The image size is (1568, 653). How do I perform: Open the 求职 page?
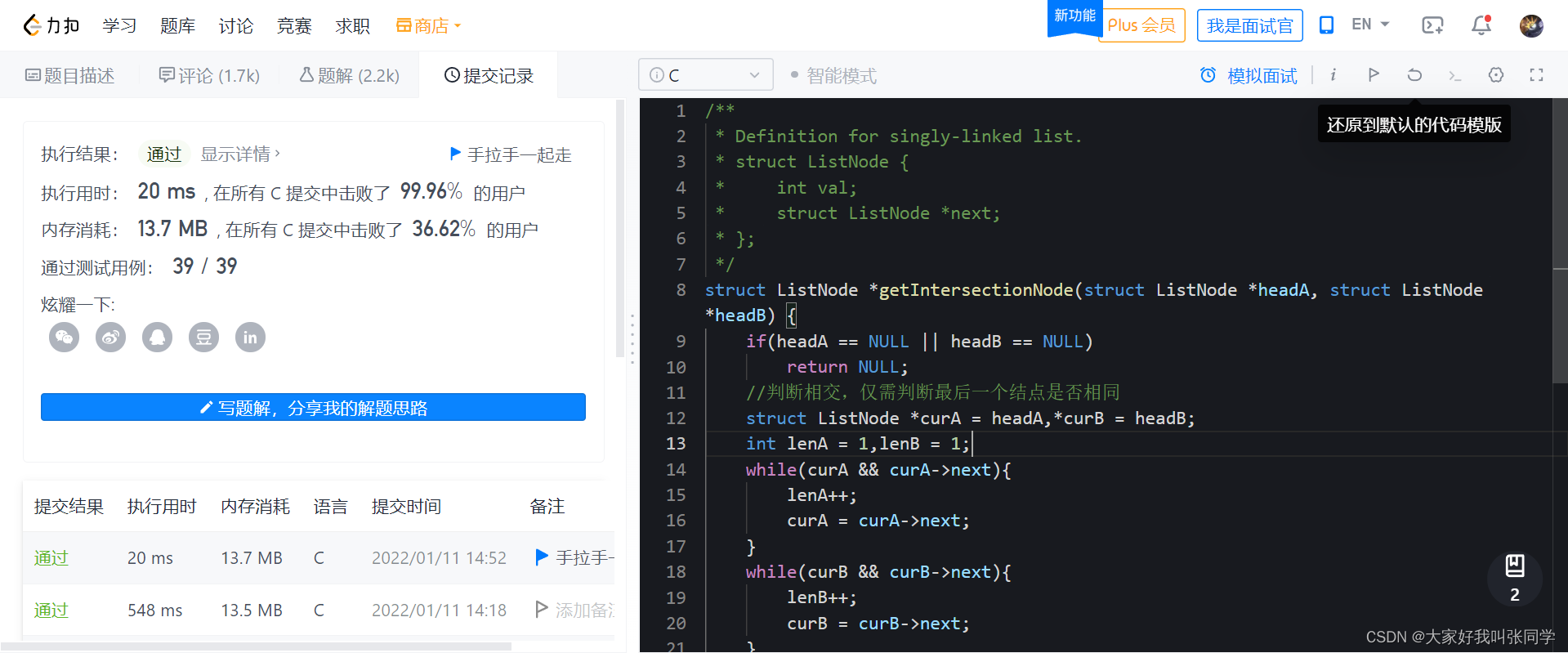click(x=353, y=26)
